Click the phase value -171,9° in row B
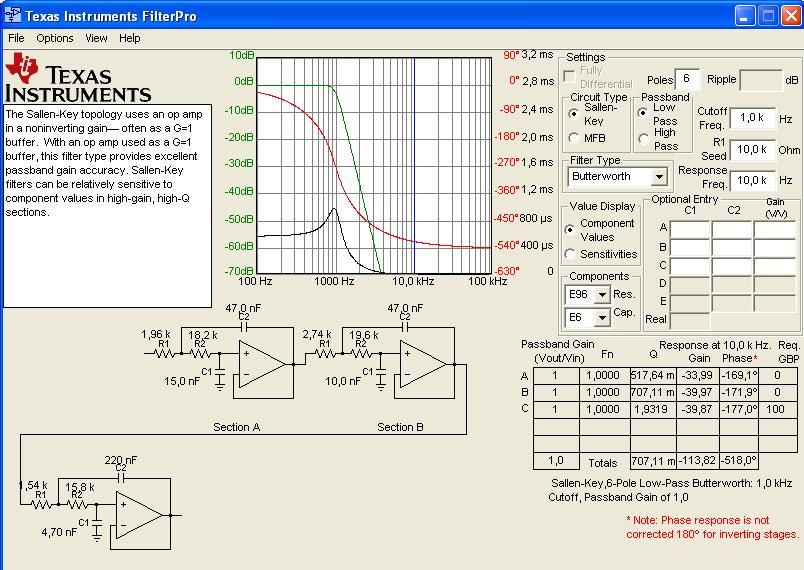The image size is (804, 570). pos(739,393)
